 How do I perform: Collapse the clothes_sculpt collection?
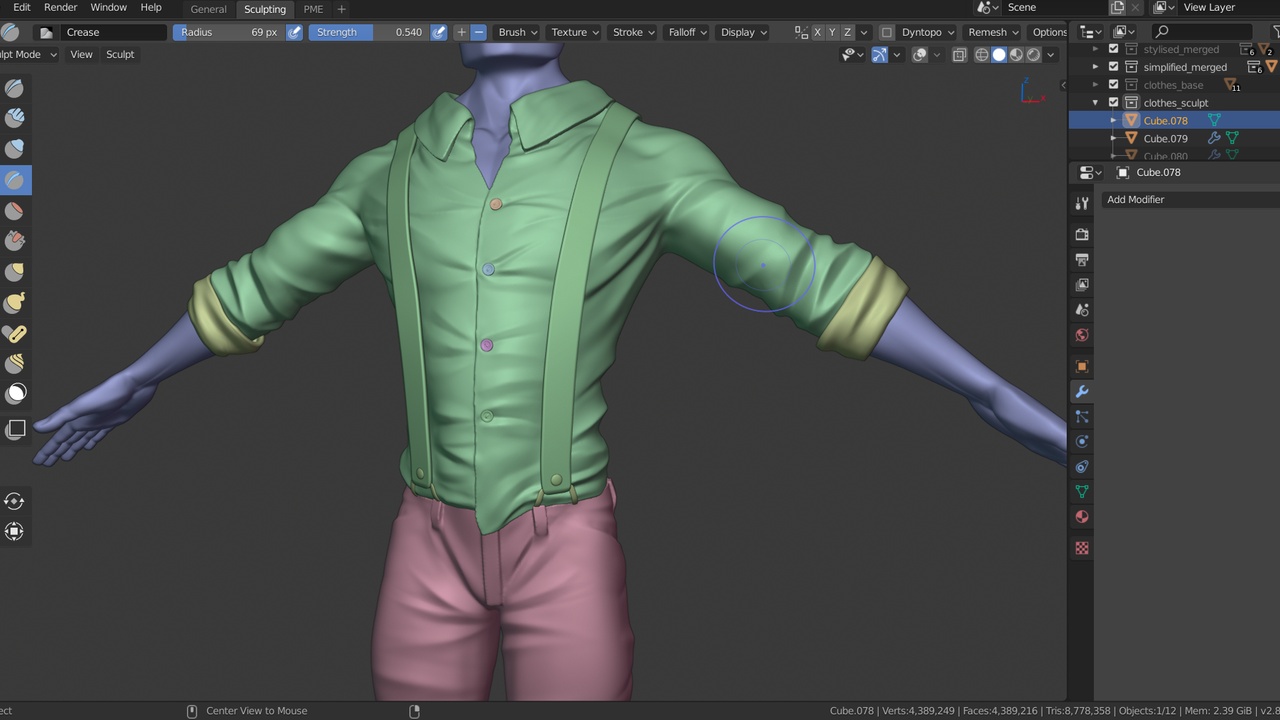(1095, 103)
